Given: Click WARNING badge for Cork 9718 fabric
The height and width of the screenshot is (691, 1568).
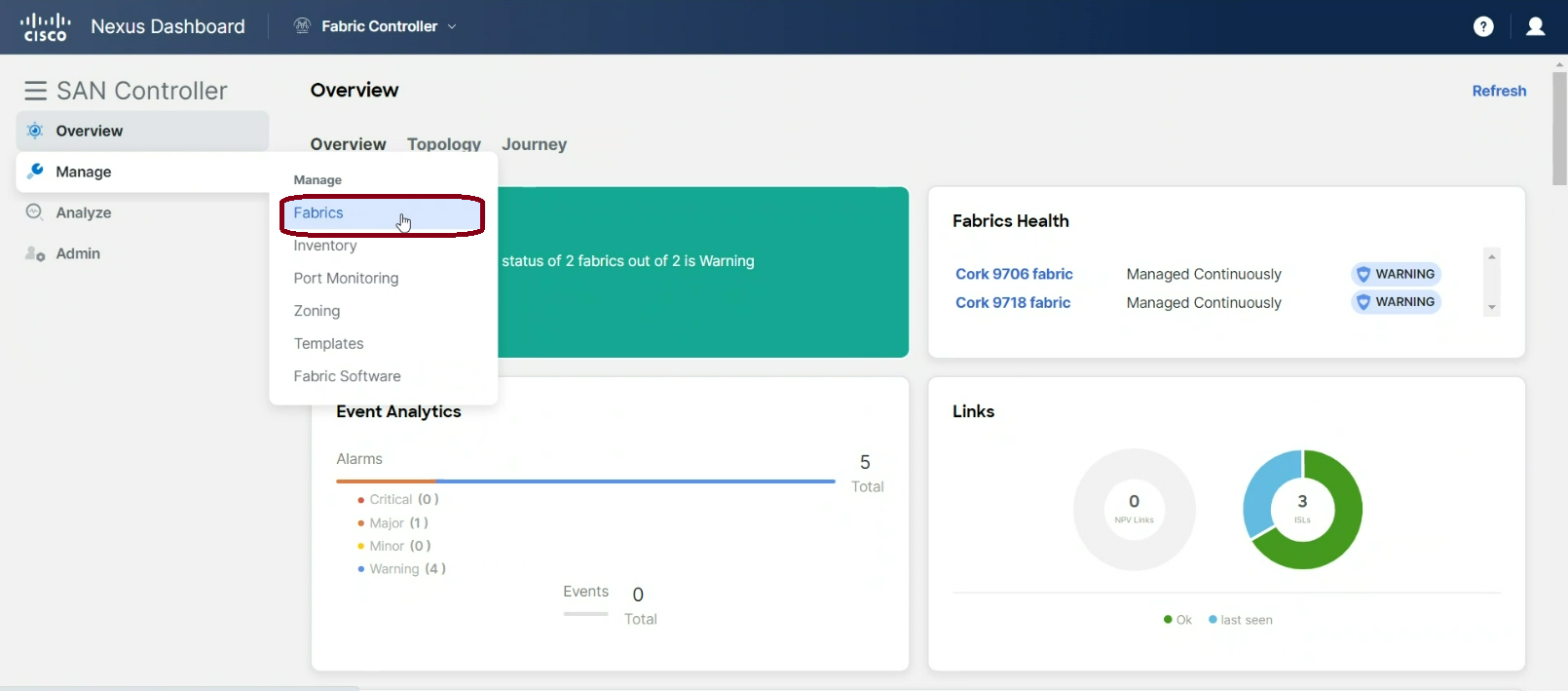Looking at the screenshot, I should (1396, 302).
